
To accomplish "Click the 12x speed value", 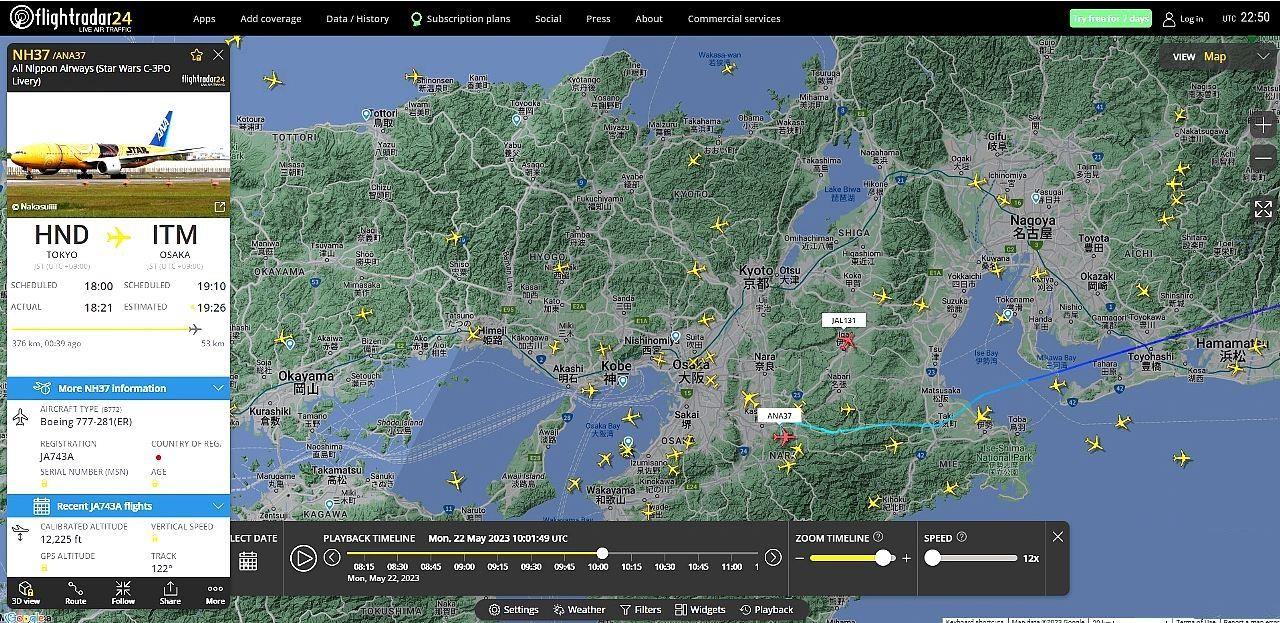I will click(1031, 558).
